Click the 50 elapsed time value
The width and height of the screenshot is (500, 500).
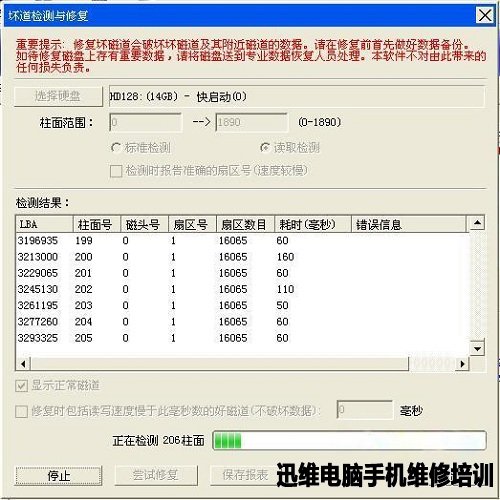click(x=282, y=305)
